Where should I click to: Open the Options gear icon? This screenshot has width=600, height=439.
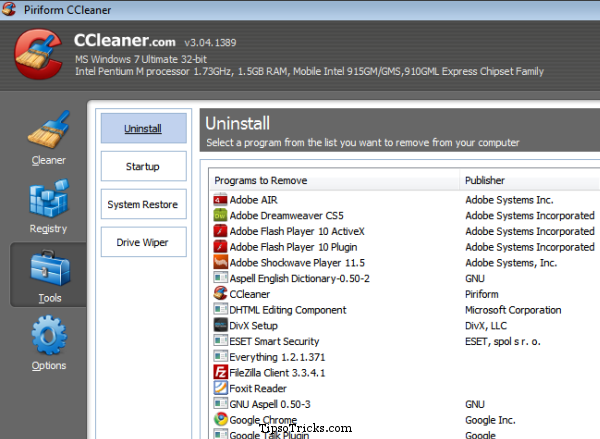(49, 335)
